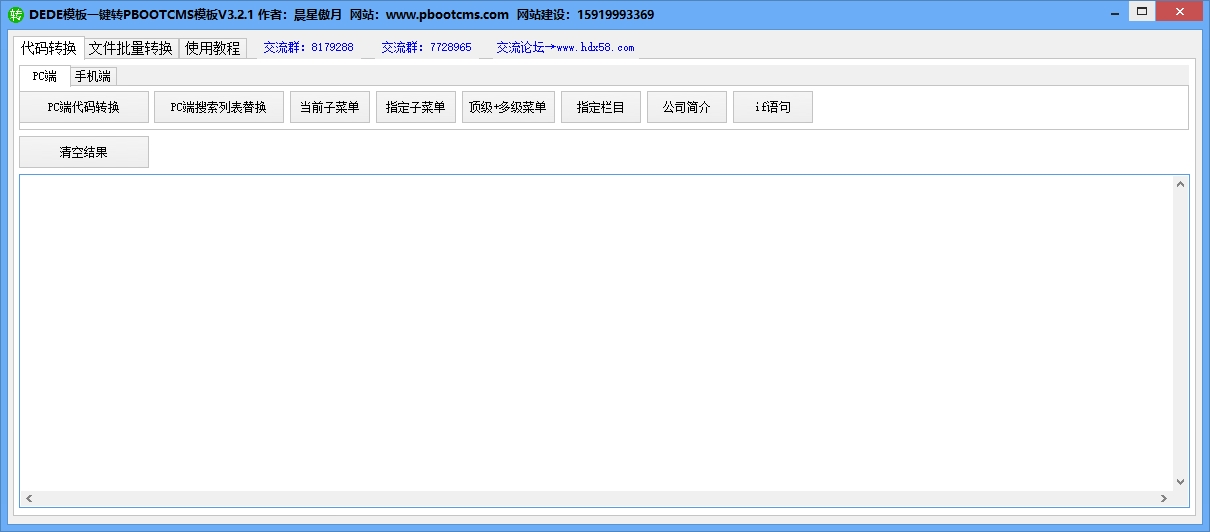Click the 交流群 7728965 link
Viewport: 1210px width, 532px height.
(426, 48)
